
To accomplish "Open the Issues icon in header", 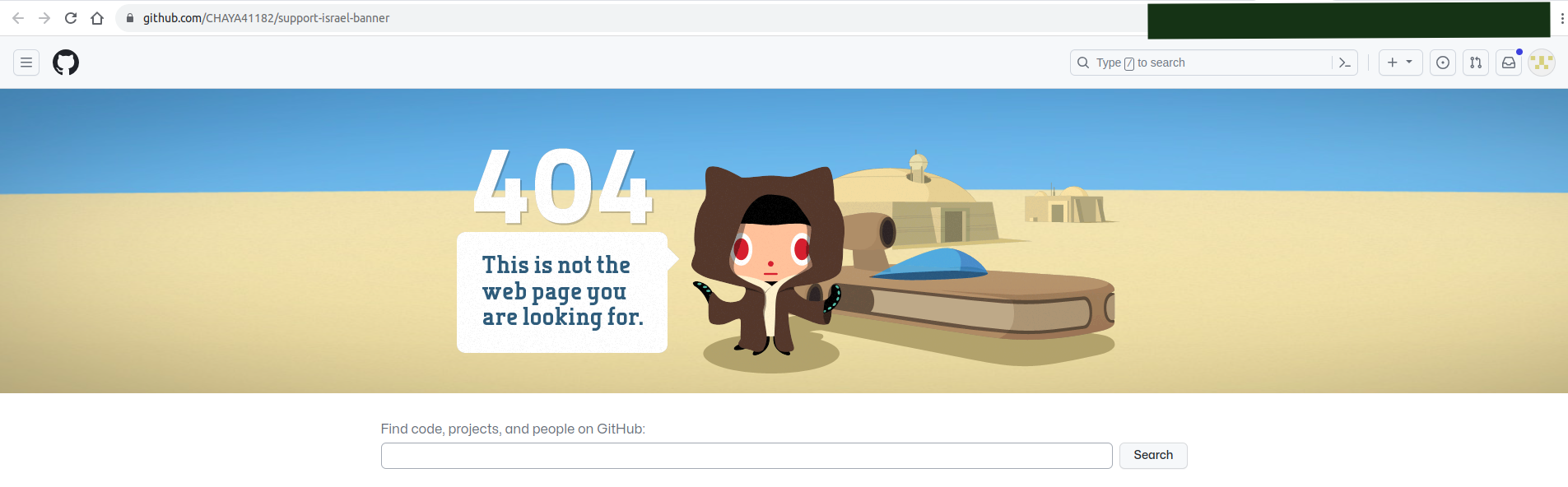I will pos(1443,63).
